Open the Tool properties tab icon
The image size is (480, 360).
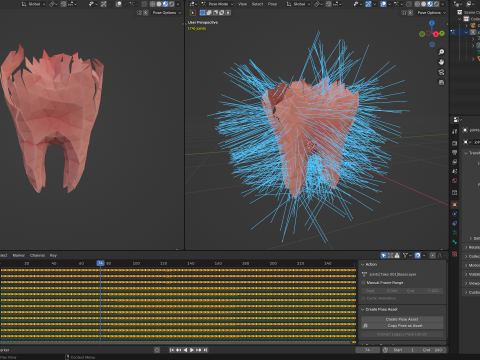pos(455,131)
